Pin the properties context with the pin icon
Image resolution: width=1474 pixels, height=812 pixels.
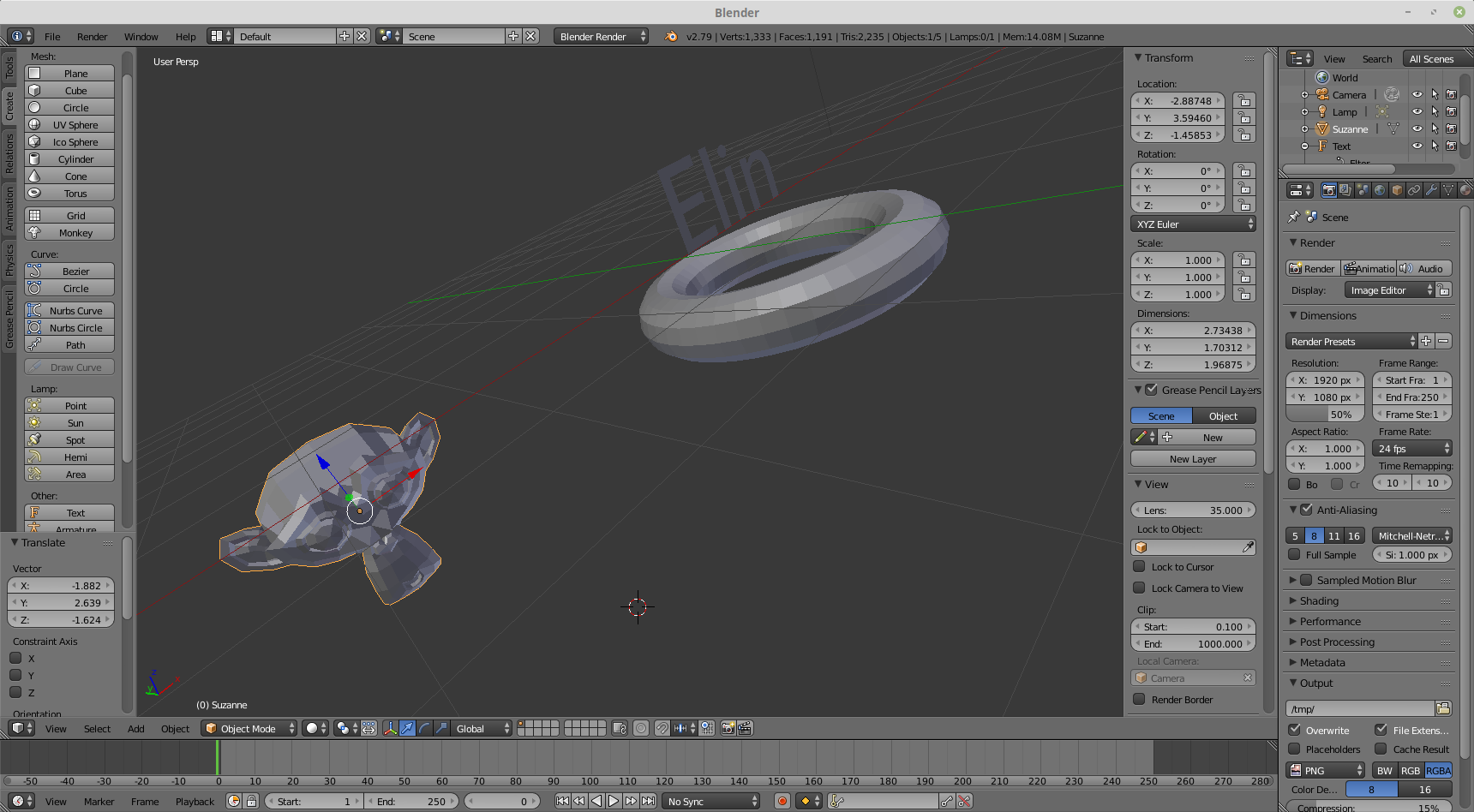(1294, 217)
